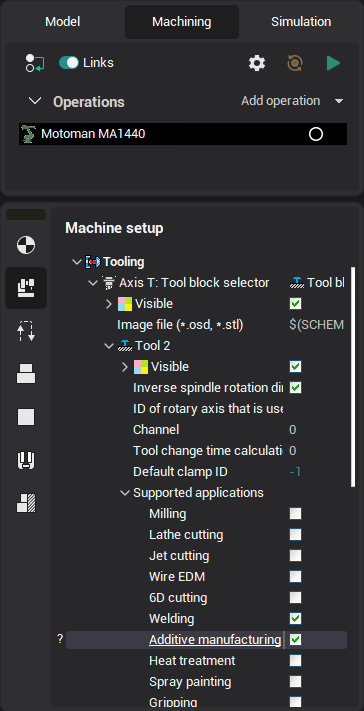Collapse Supported applications group
The width and height of the screenshot is (364, 711).
pos(125,493)
